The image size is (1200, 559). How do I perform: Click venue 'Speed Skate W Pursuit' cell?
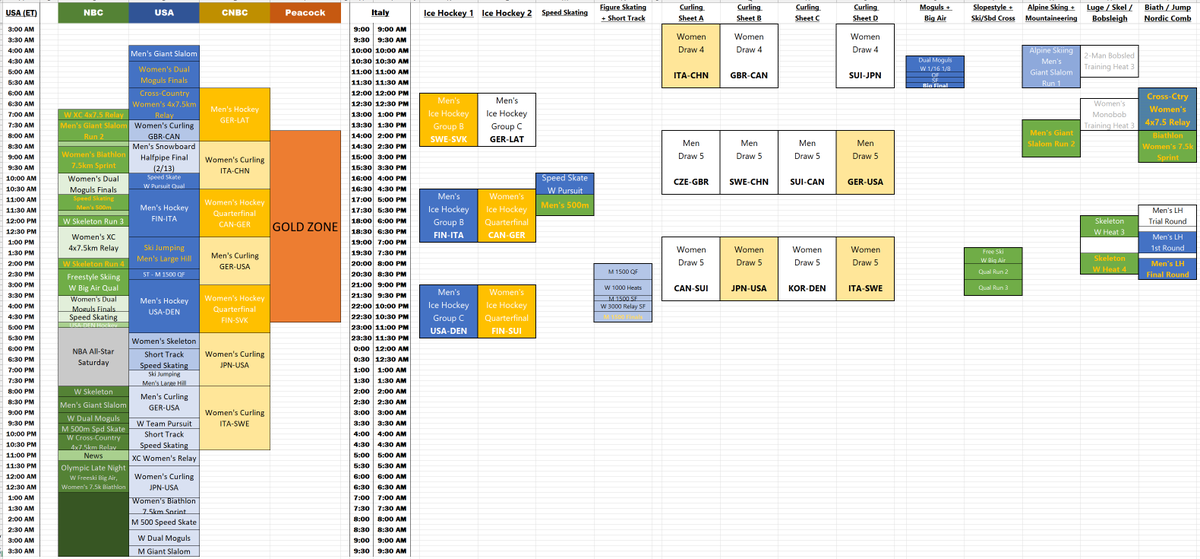[565, 183]
